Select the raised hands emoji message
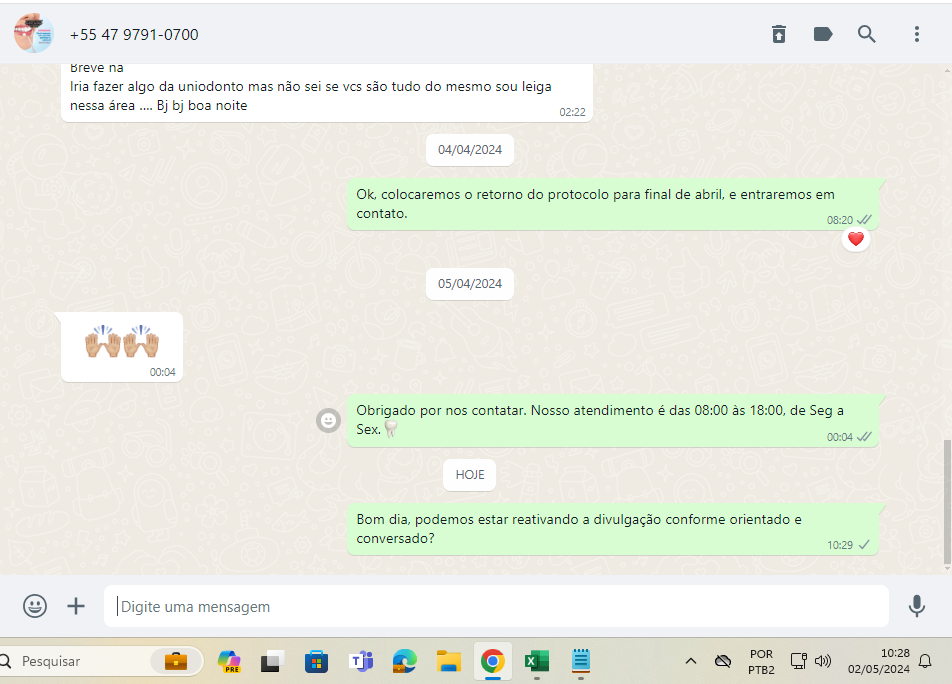Viewport: 952px width, 684px height. [122, 347]
